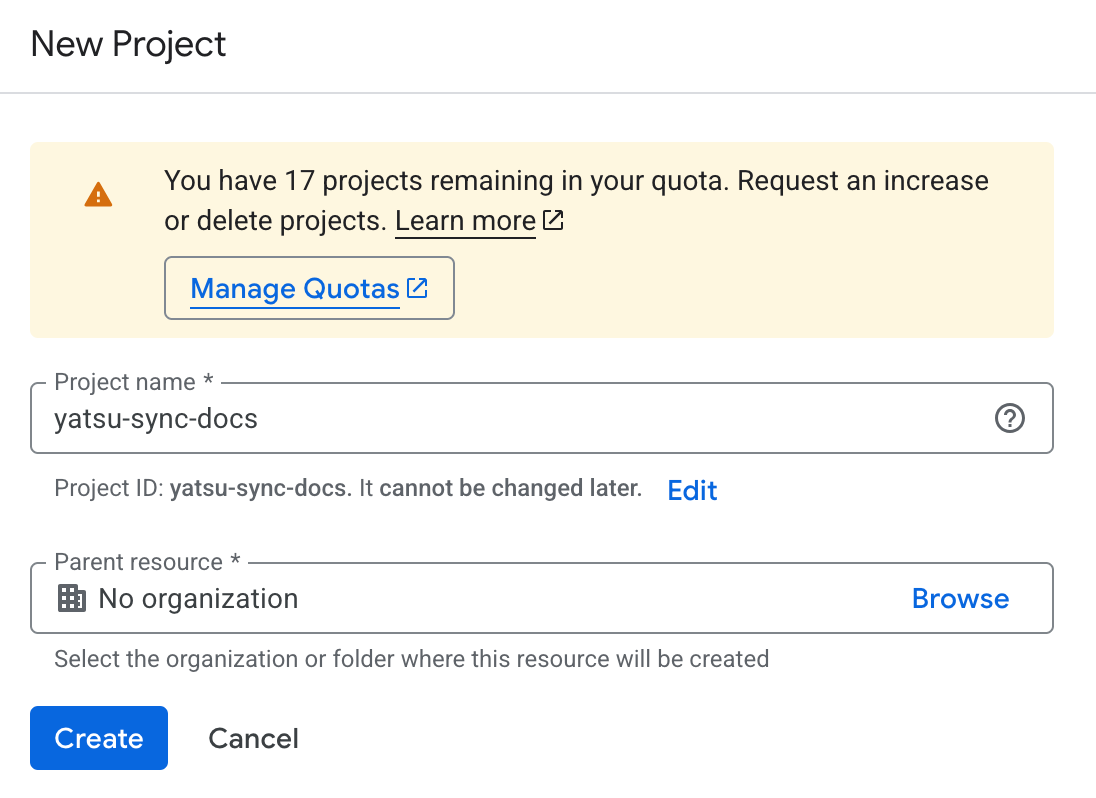This screenshot has width=1096, height=798.
Task: Open the Project name help question-mark icon
Action: pos(1010,419)
